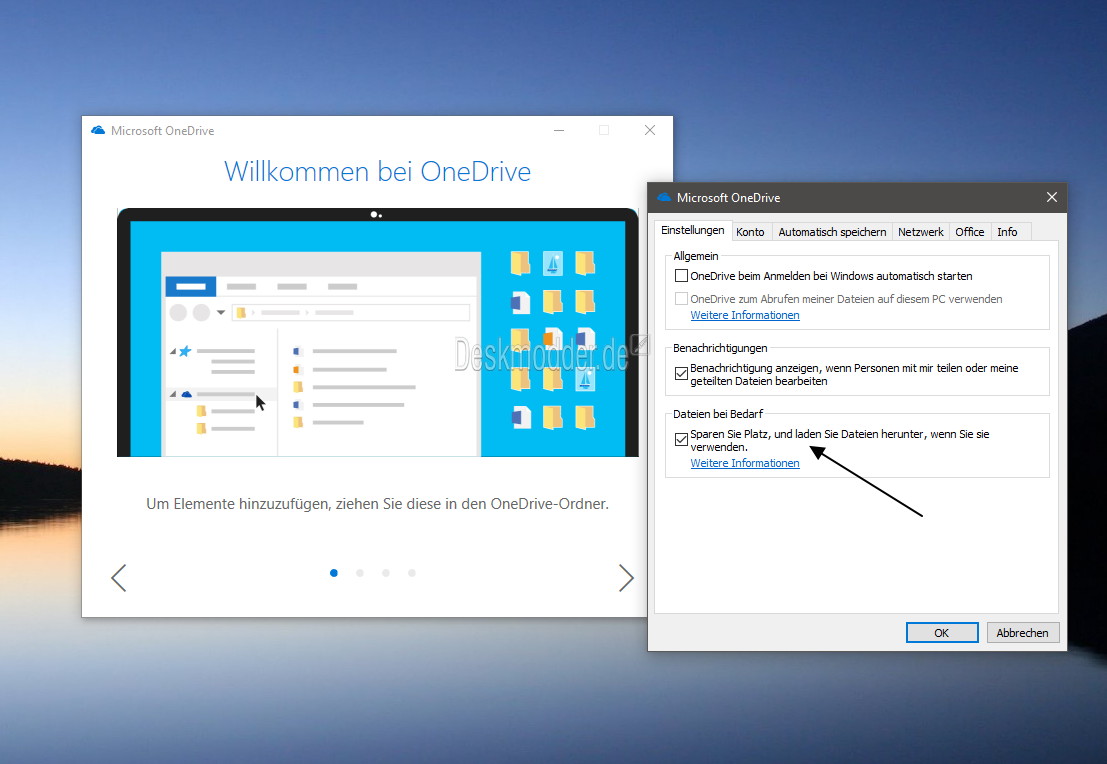
Task: Switch to the Office tab
Action: coord(969,232)
